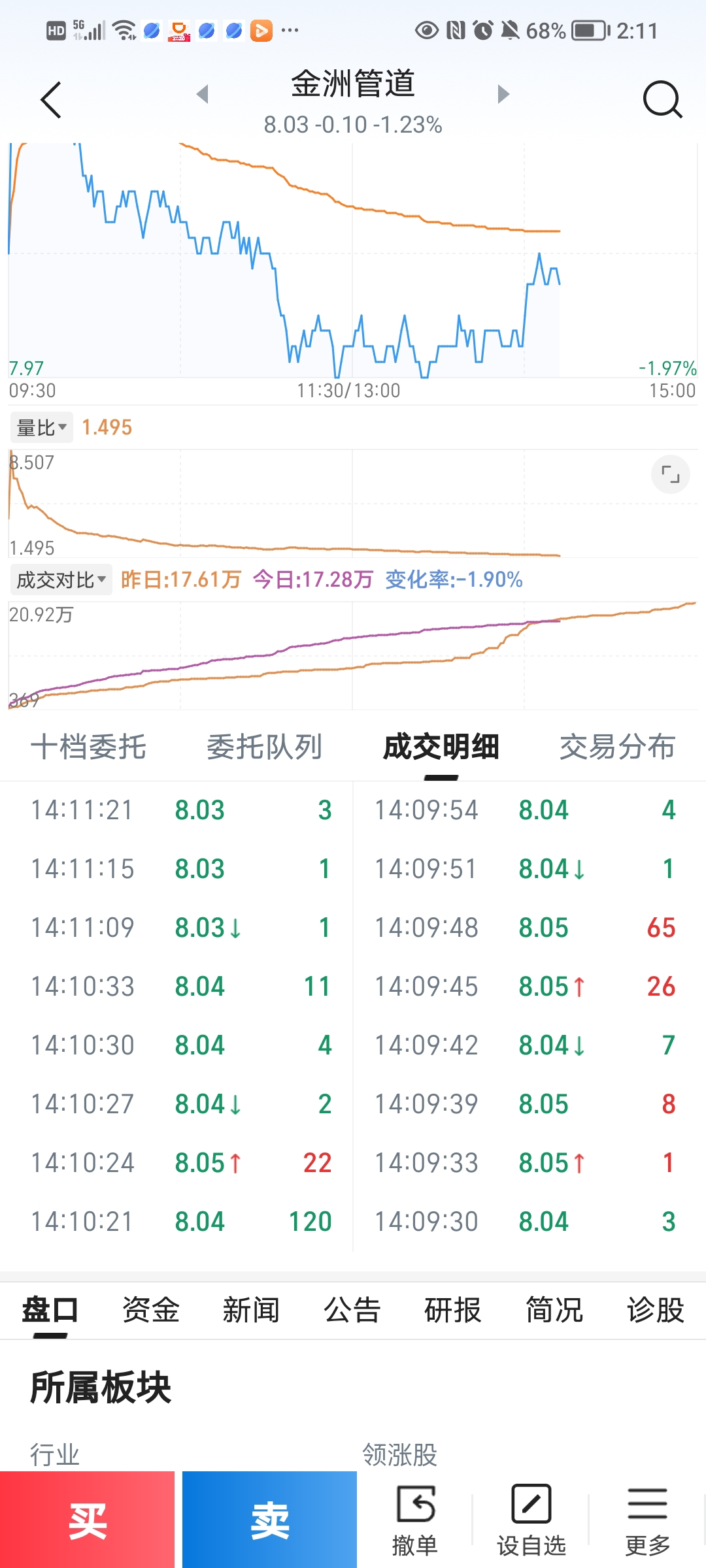The image size is (706, 1568).
Task: Open the 资金 tab
Action: [x=151, y=1310]
